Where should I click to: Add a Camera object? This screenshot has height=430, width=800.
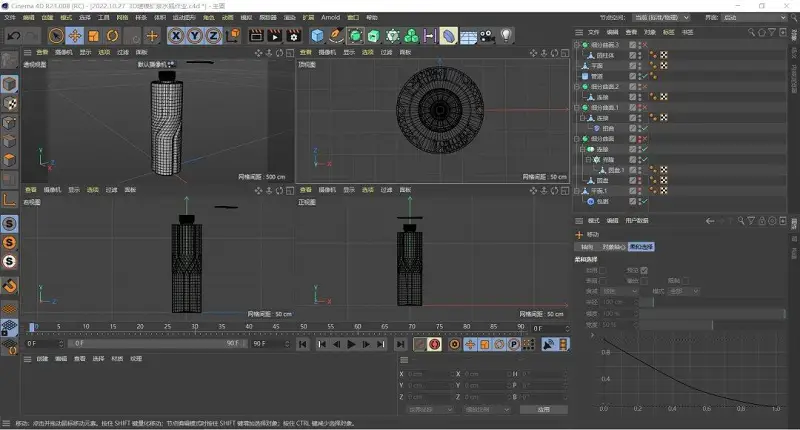487,36
